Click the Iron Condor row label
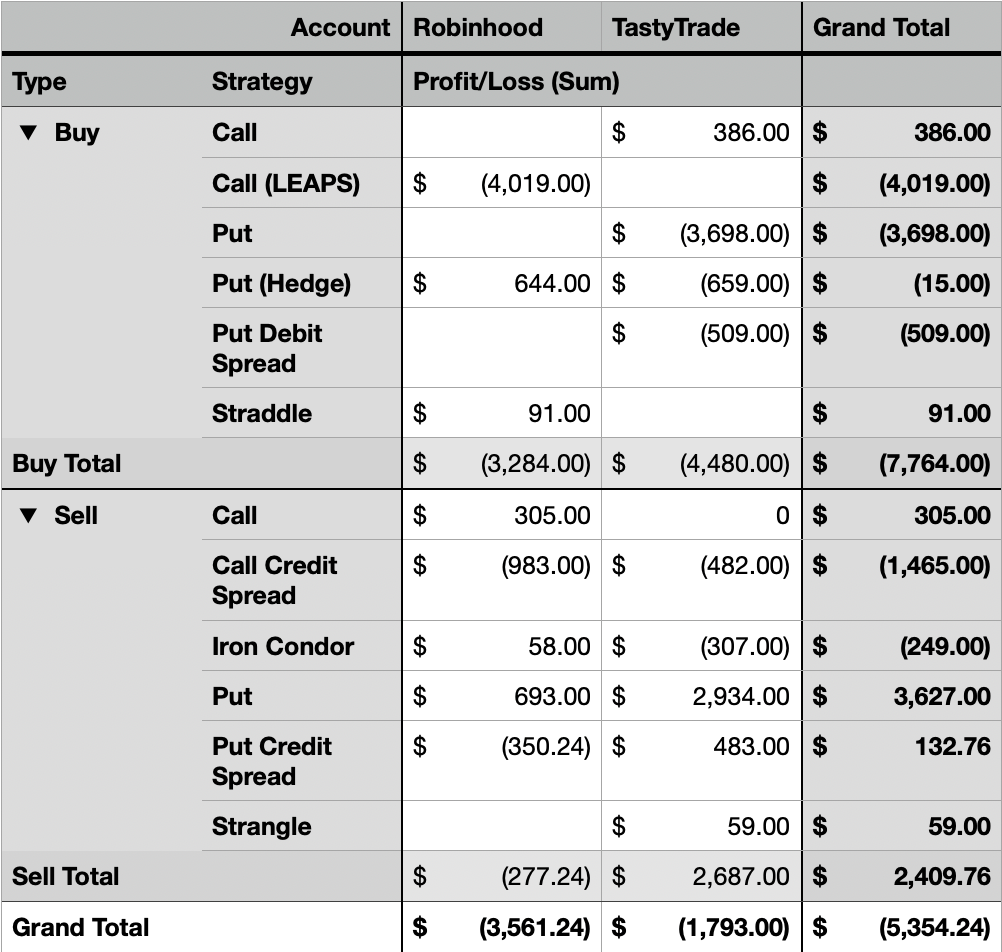The height and width of the screenshot is (952, 1002). tap(283, 647)
